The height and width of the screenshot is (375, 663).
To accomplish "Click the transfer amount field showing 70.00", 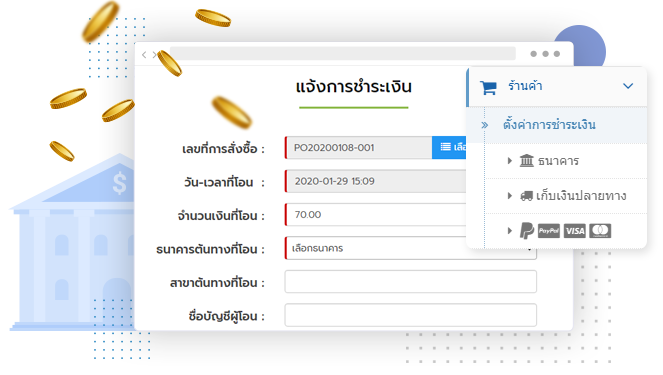I will 376,215.
